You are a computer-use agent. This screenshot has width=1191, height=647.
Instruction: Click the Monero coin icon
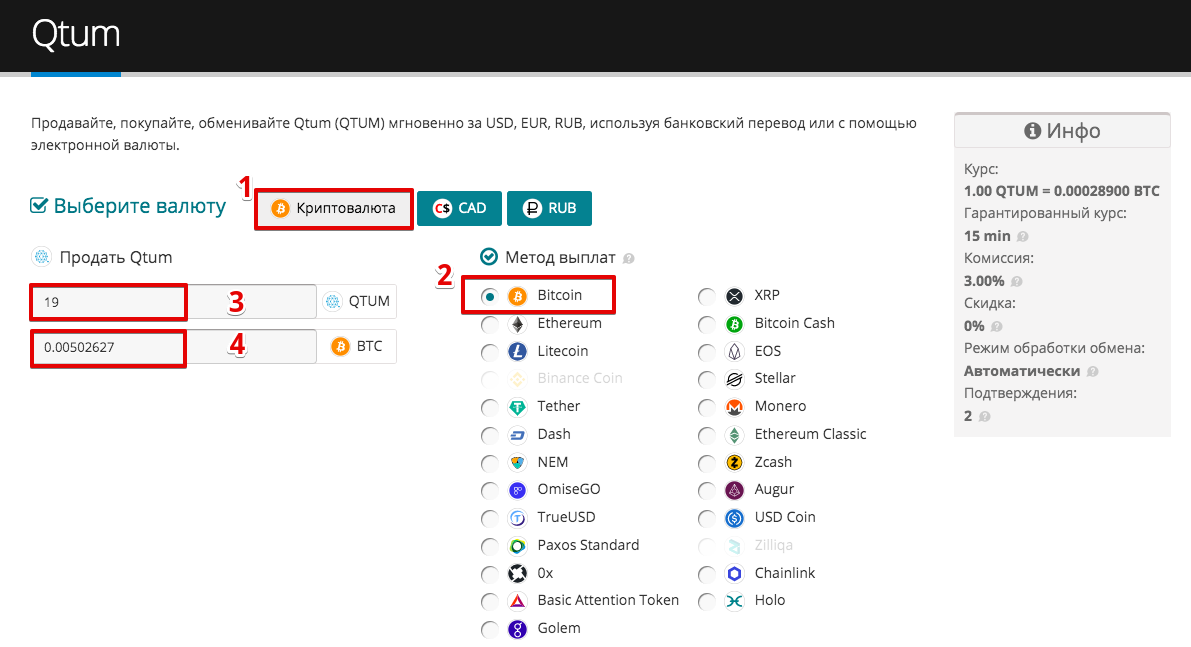tap(735, 407)
